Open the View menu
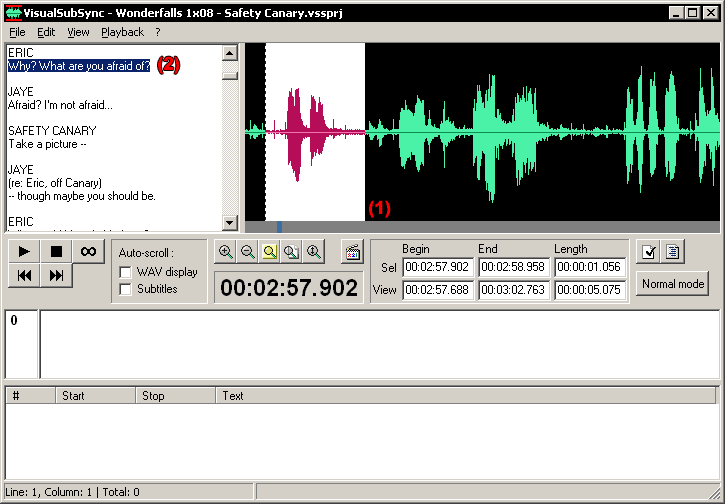The image size is (725, 504). (78, 32)
